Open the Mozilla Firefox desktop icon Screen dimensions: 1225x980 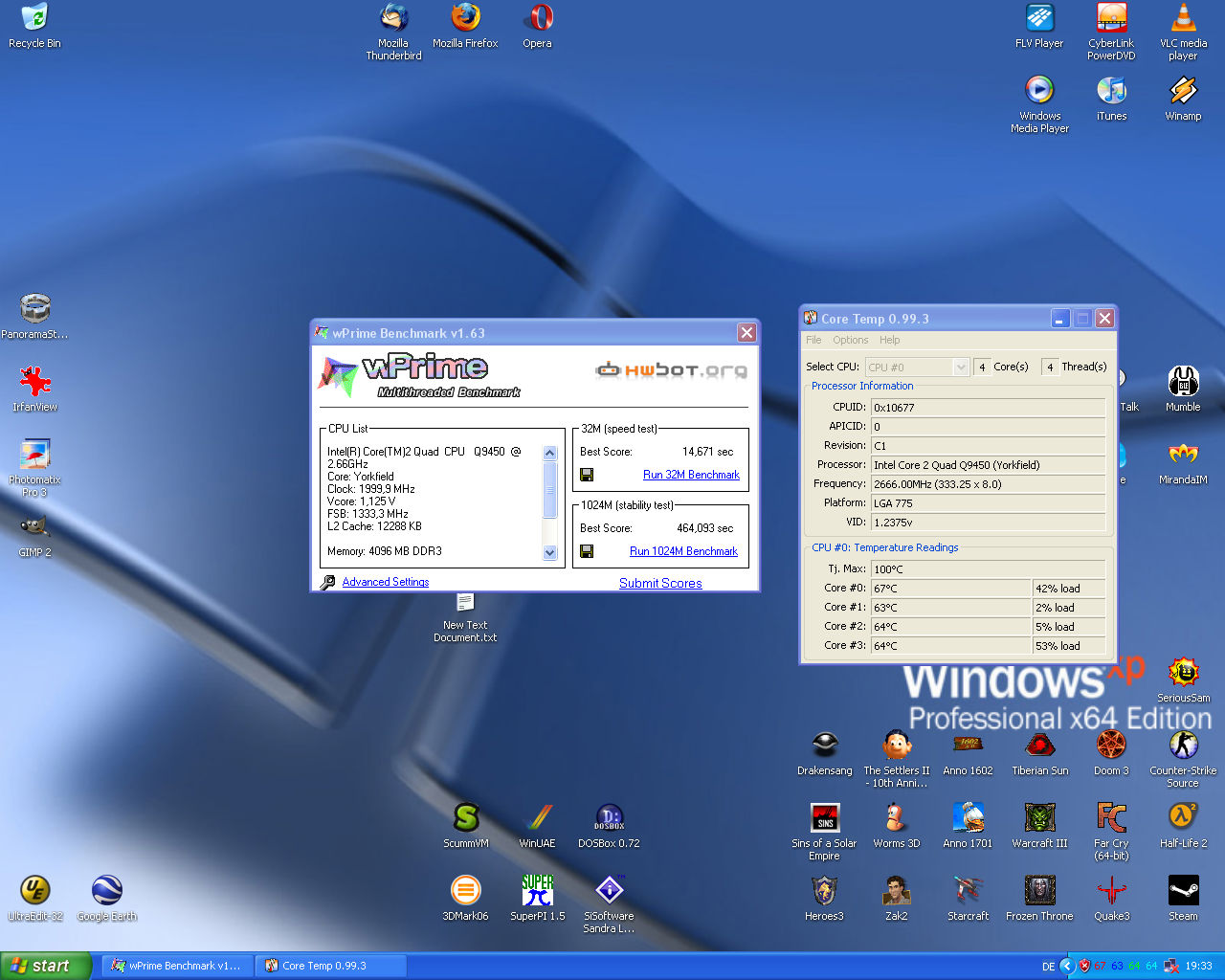point(465,18)
